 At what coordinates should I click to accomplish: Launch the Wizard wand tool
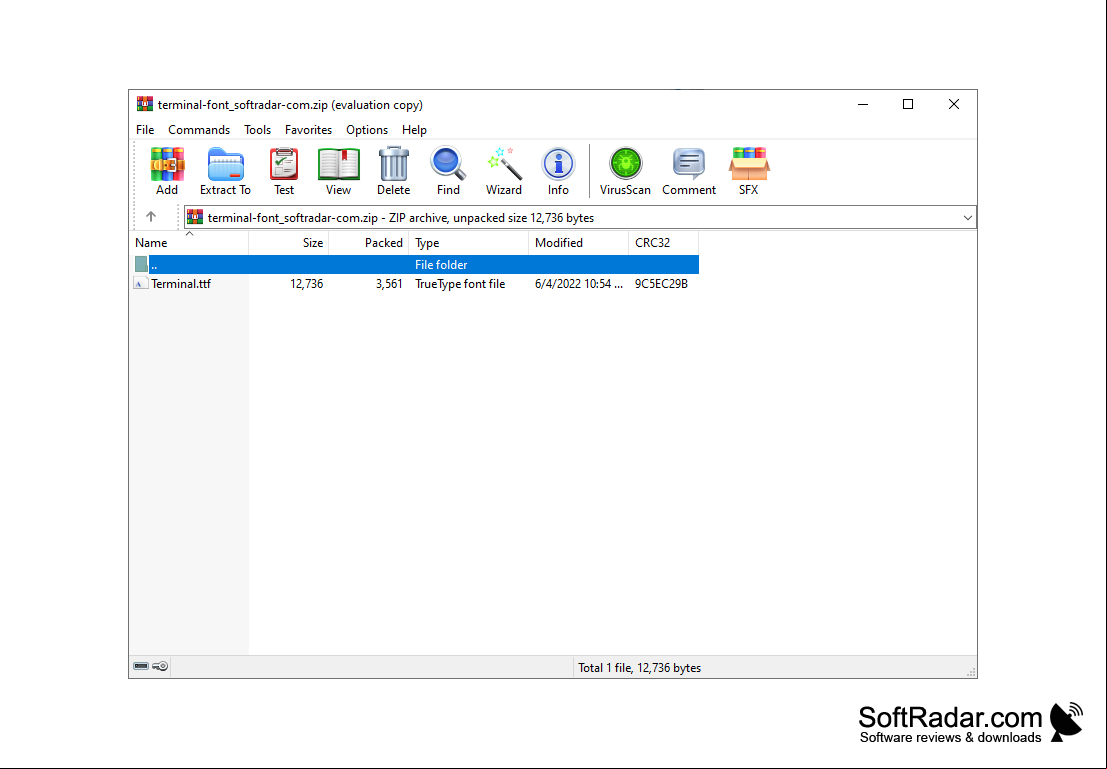tap(503, 164)
